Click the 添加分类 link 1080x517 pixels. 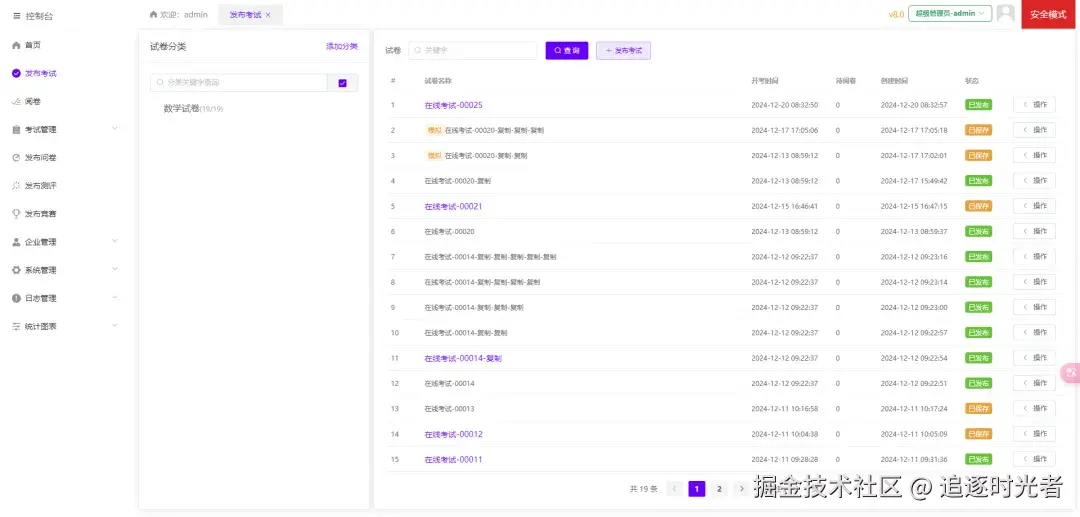coord(342,47)
